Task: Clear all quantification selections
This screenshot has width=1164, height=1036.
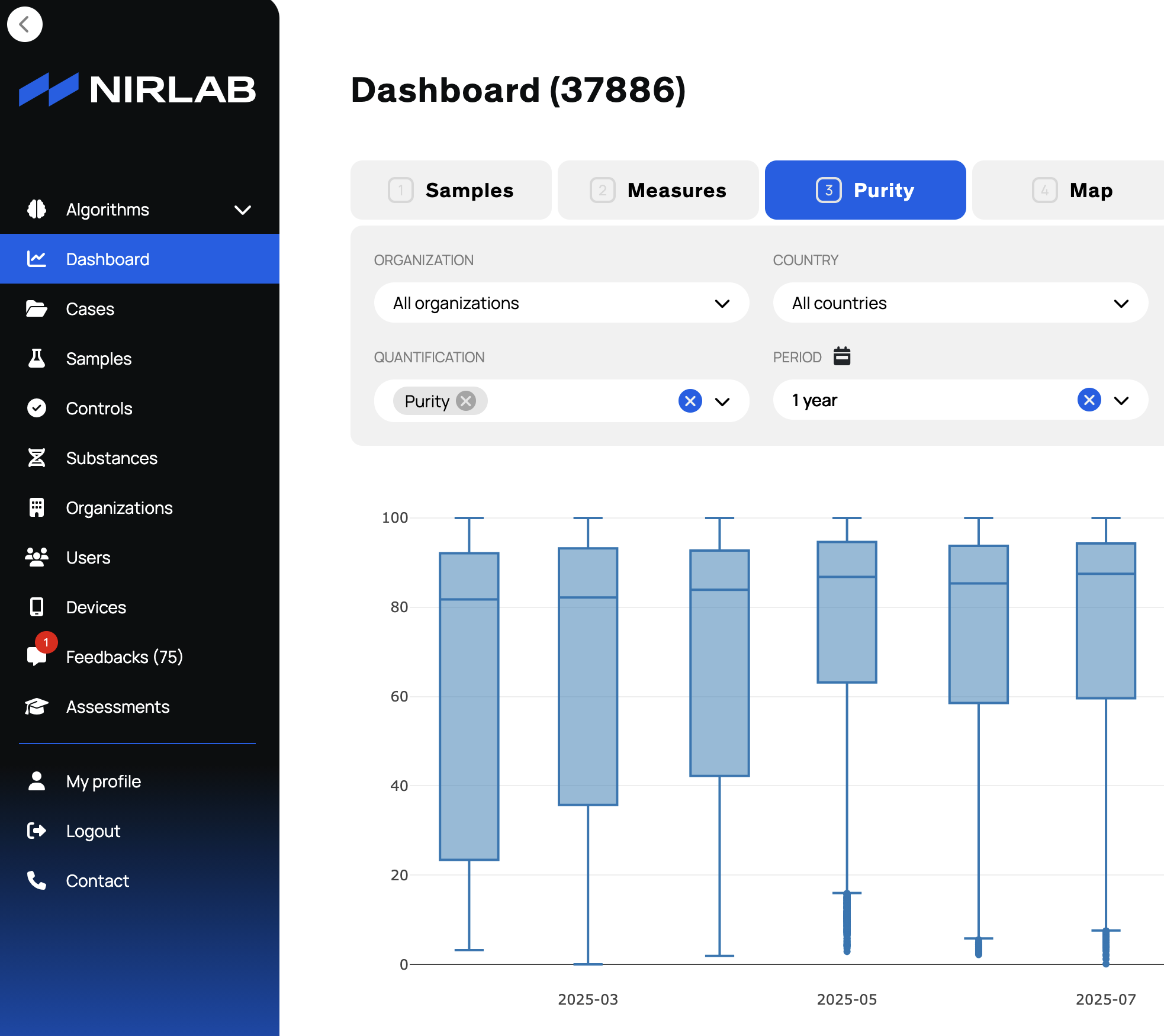Action: (690, 401)
